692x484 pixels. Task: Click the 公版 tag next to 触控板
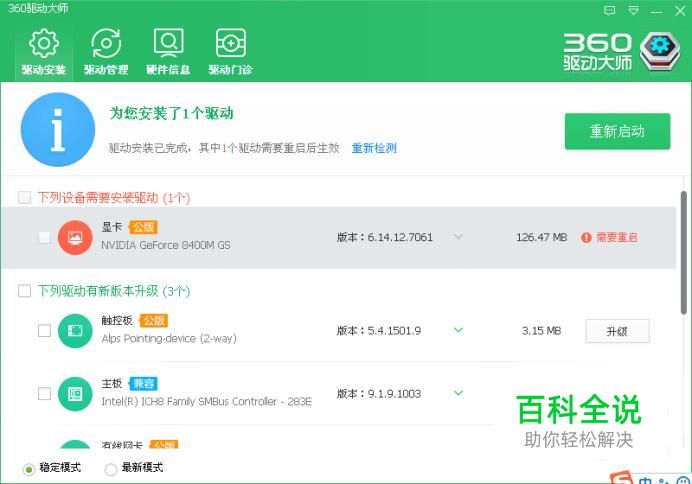point(154,321)
